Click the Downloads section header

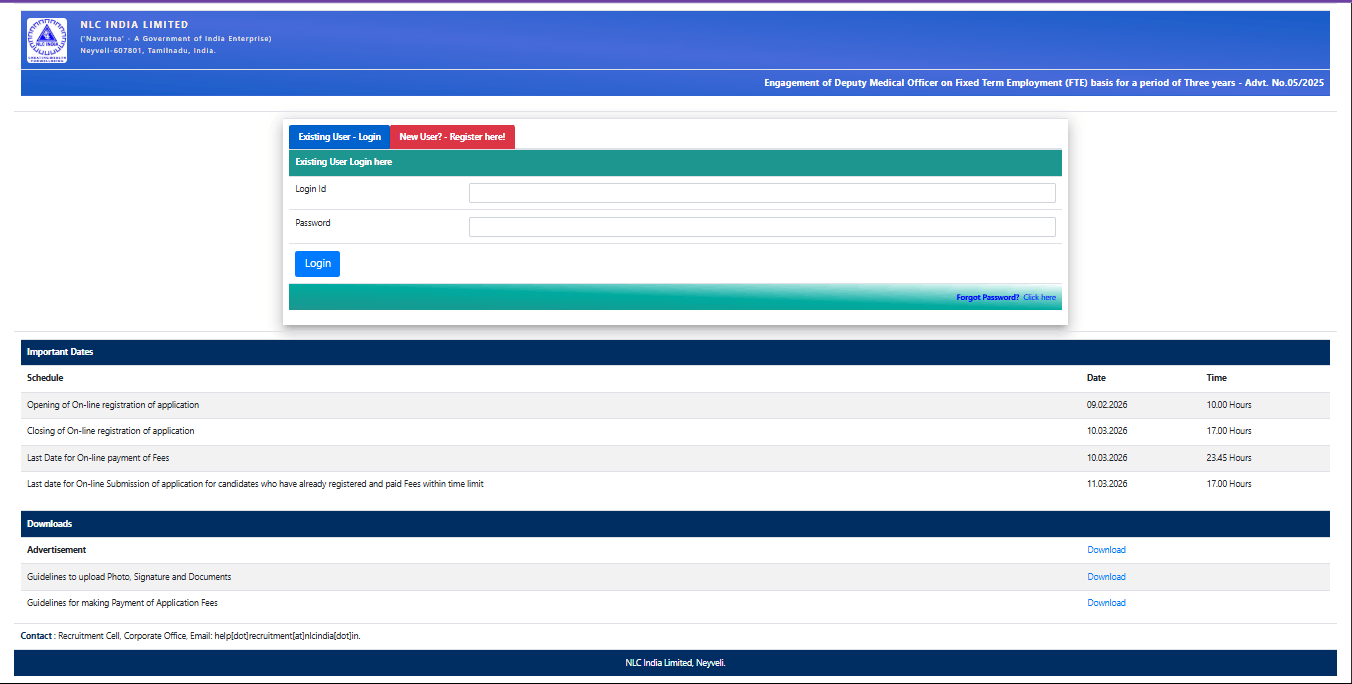[49, 524]
